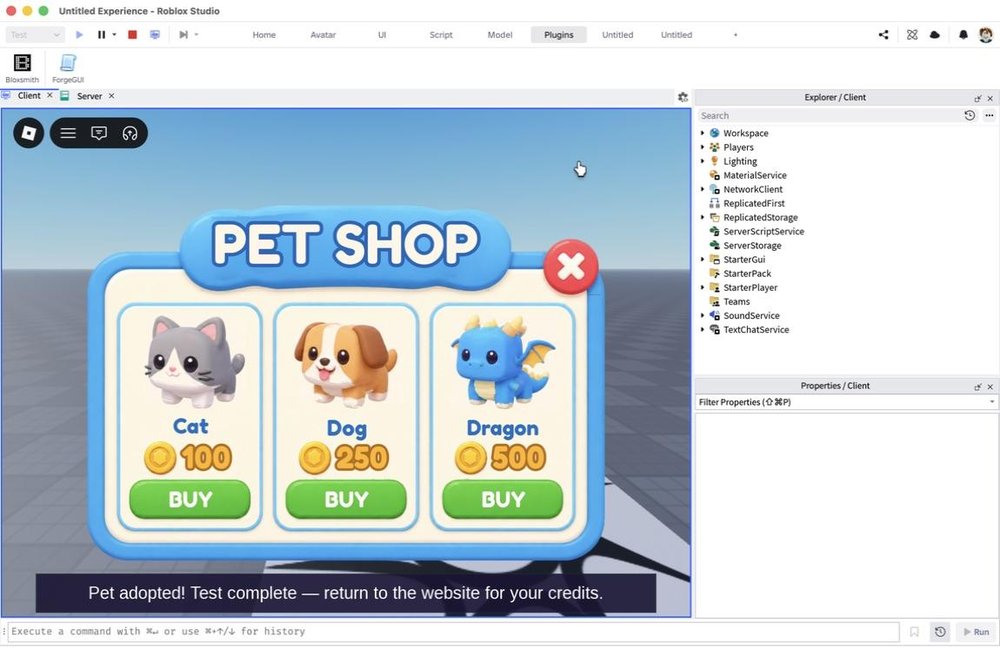Screen dimensions: 1000x667
Task: Open the Script ribbon tab
Action: pyautogui.click(x=441, y=34)
